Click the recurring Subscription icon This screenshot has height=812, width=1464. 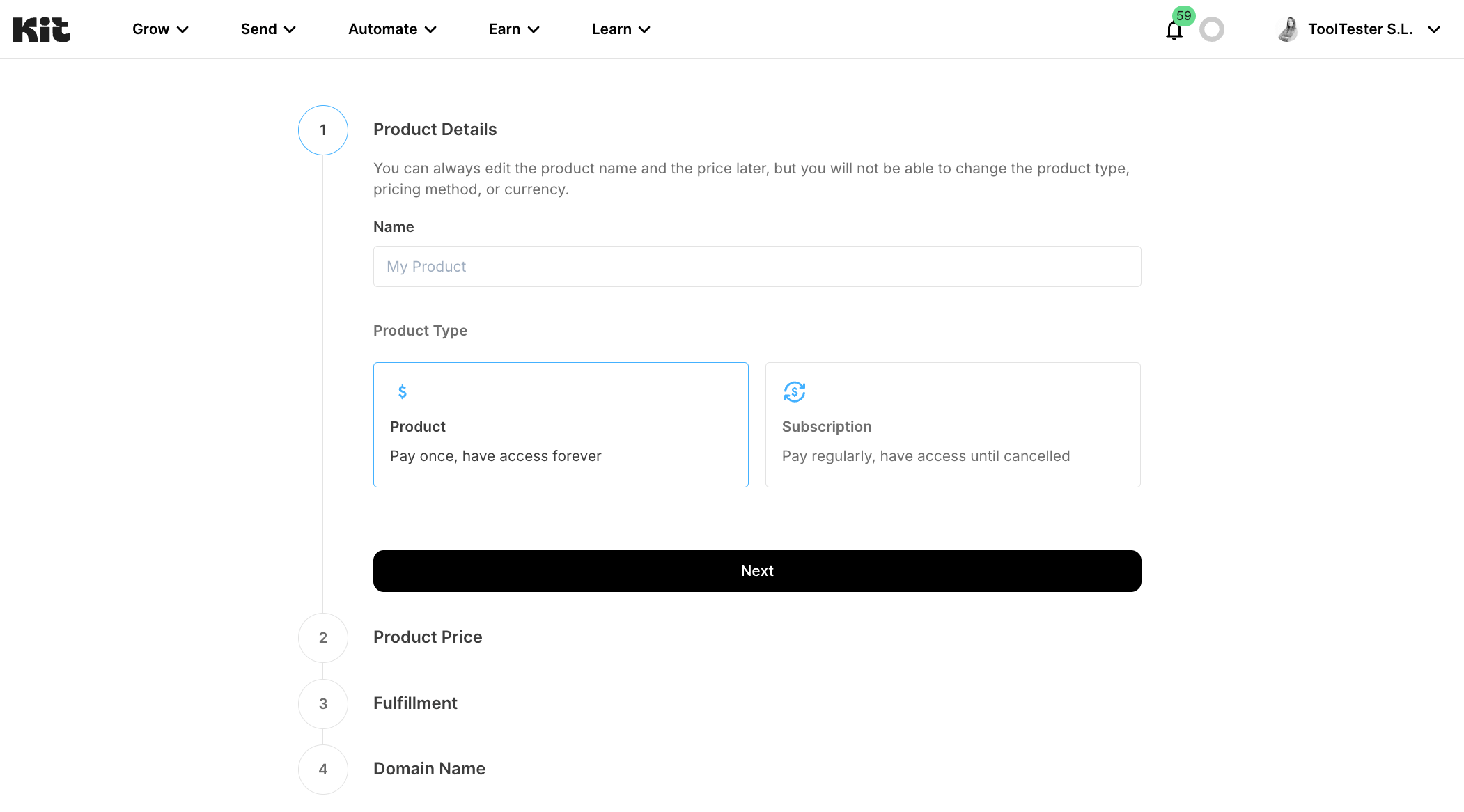click(795, 392)
